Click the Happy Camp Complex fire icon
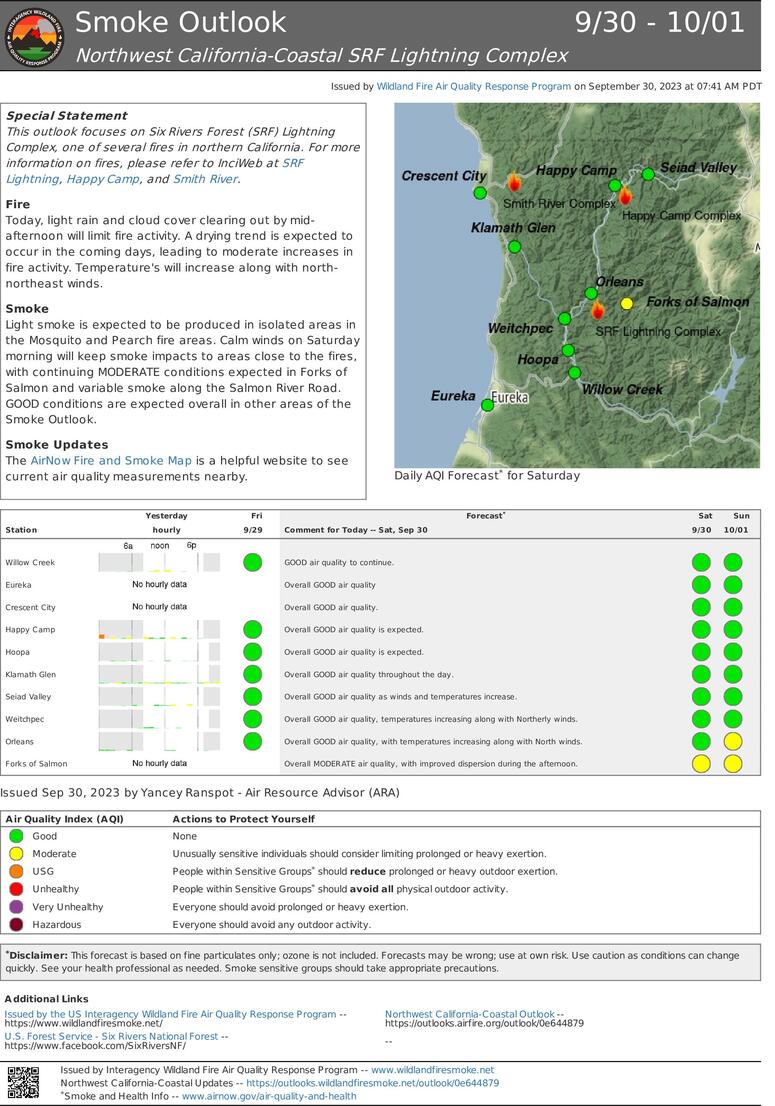Viewport: 775px width, 1106px height. [x=625, y=195]
